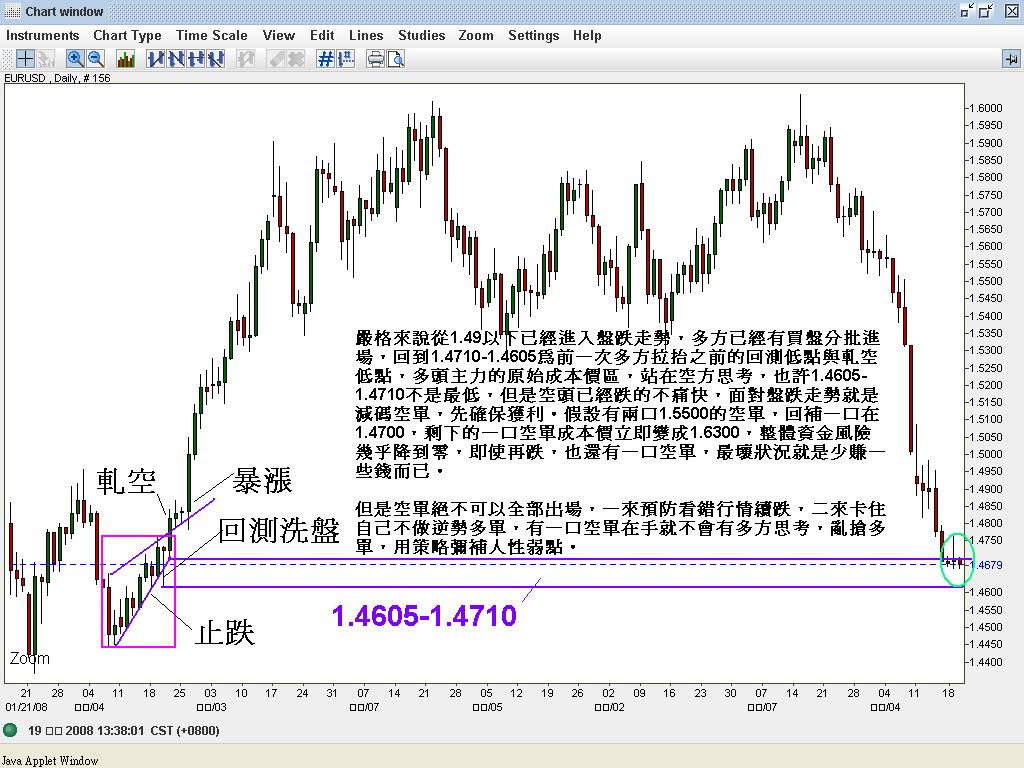Toggle the chart grid icon
This screenshot has width=1024, height=768.
(325, 59)
